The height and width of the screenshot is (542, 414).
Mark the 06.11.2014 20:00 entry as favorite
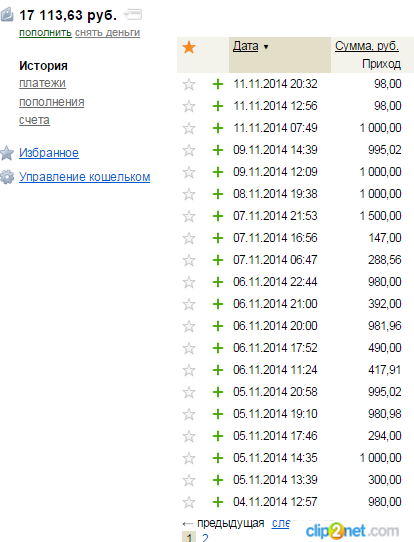tap(189, 326)
